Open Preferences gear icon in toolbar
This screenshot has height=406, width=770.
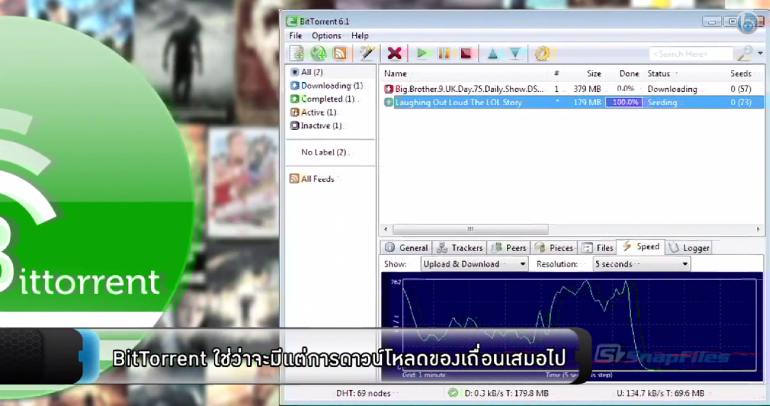coord(542,53)
